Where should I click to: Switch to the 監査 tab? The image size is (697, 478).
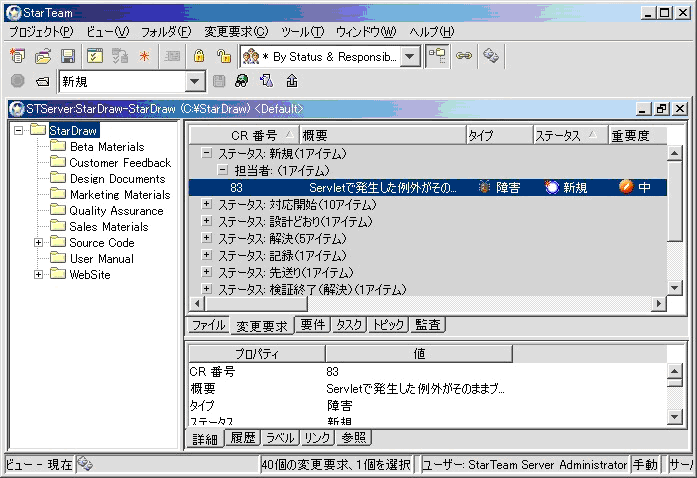(x=428, y=325)
